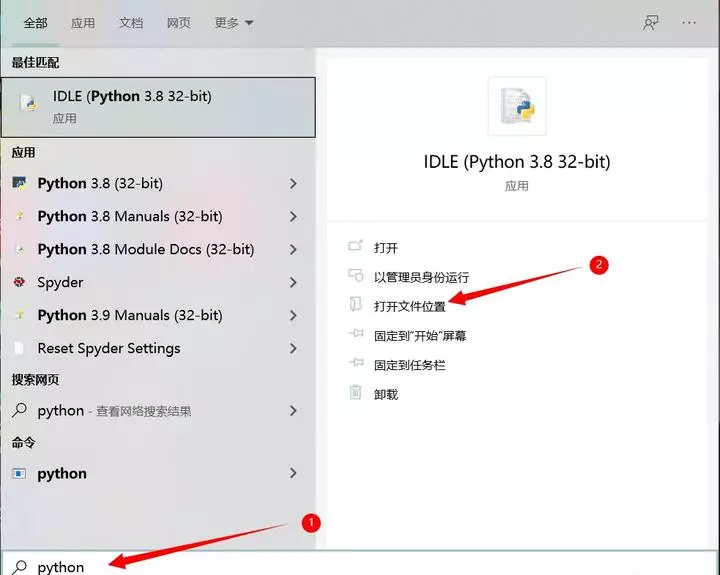The image size is (720, 575).
Task: Click the python command icon
Action: coord(19,474)
